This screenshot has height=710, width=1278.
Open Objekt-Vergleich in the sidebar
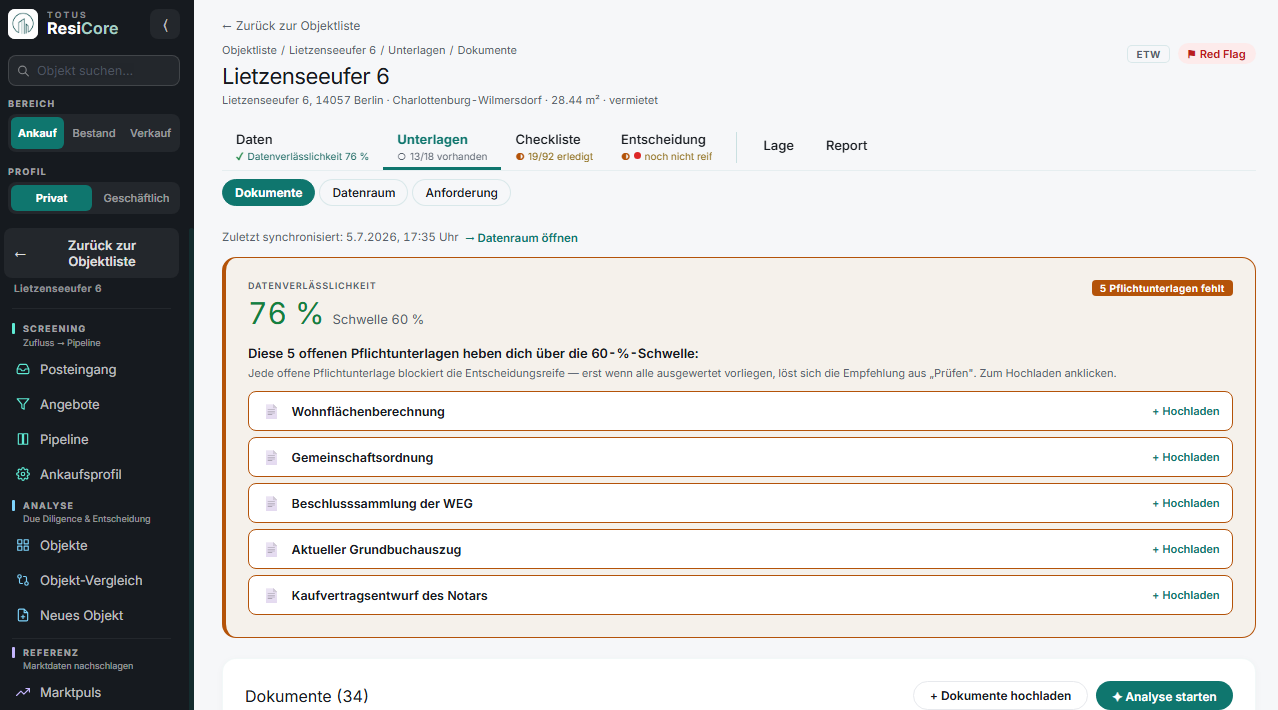[x=91, y=580]
